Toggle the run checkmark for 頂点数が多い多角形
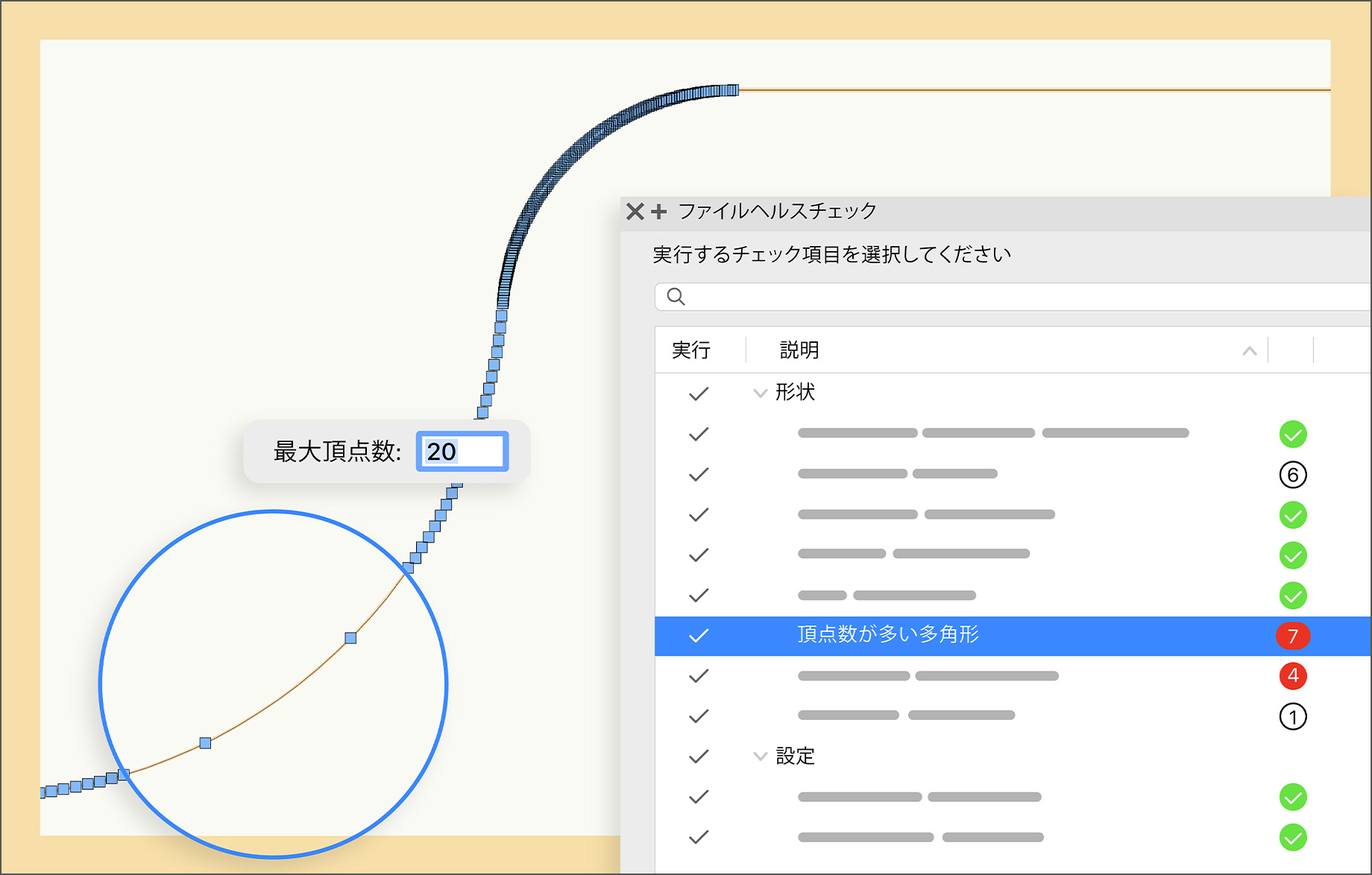 (x=699, y=636)
